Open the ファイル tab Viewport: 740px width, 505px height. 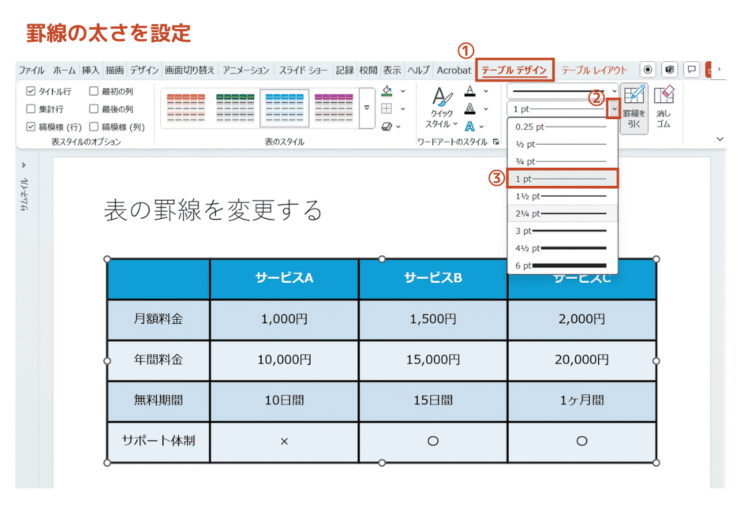[32, 70]
